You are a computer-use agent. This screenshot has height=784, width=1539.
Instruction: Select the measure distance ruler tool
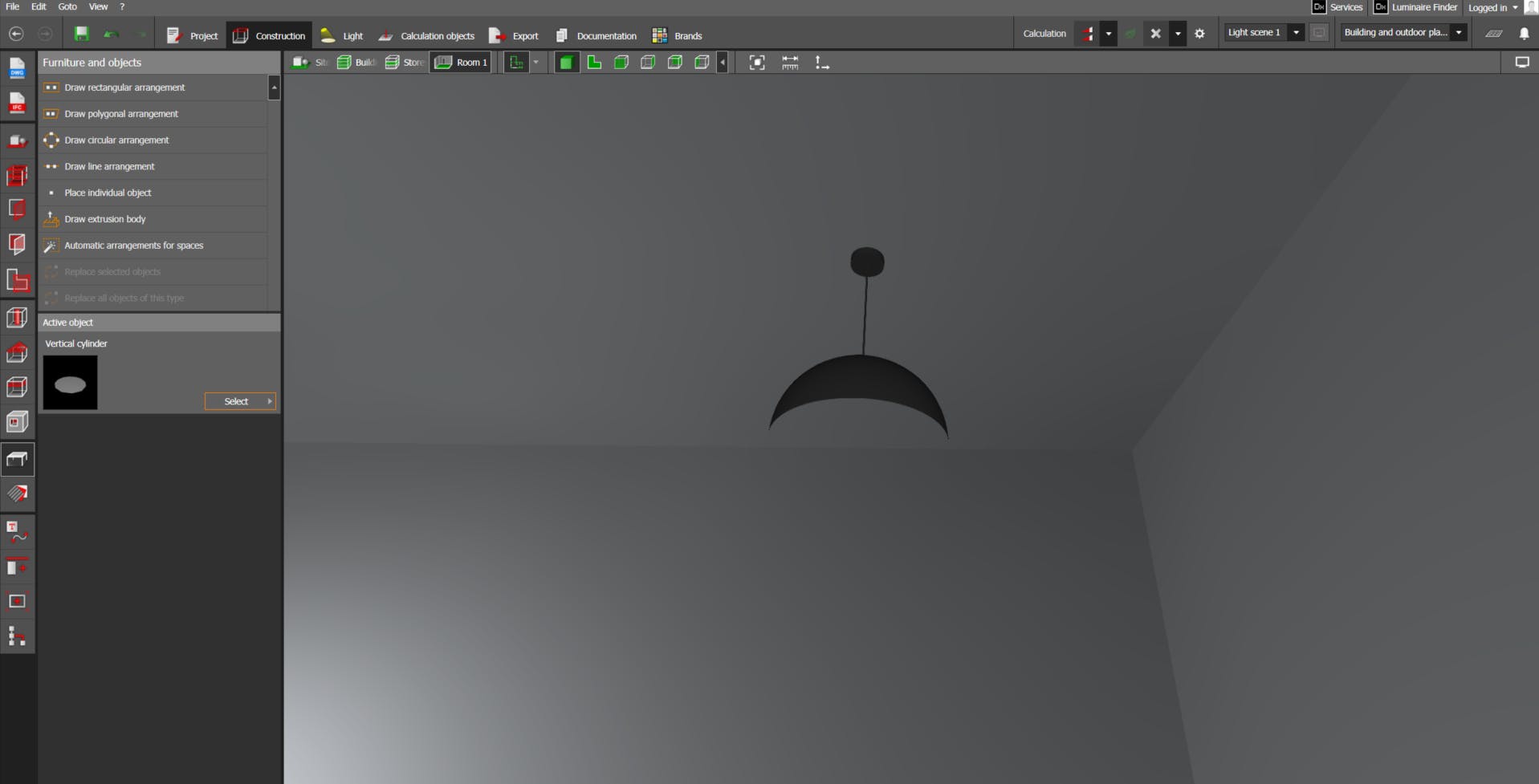click(x=790, y=63)
